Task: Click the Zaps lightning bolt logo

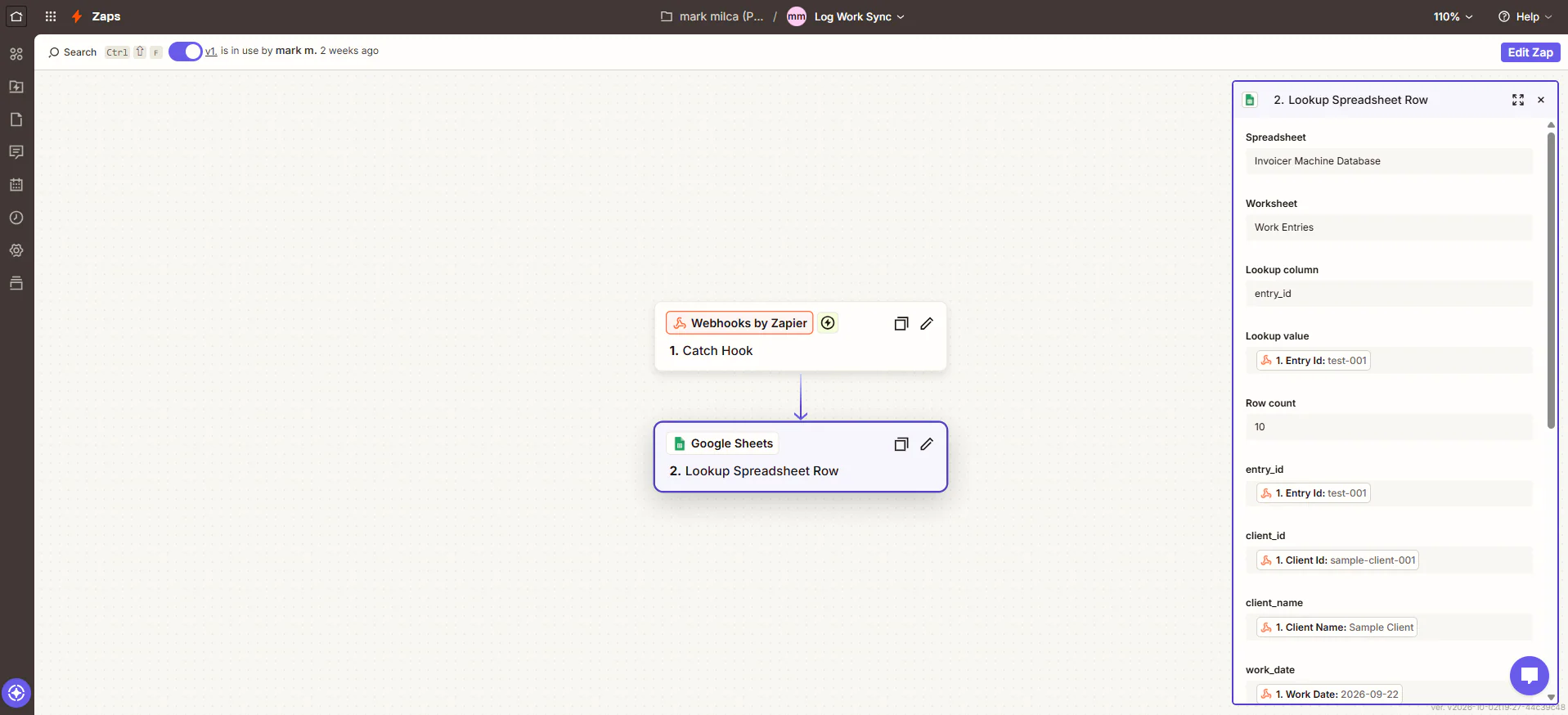Action: point(77,16)
